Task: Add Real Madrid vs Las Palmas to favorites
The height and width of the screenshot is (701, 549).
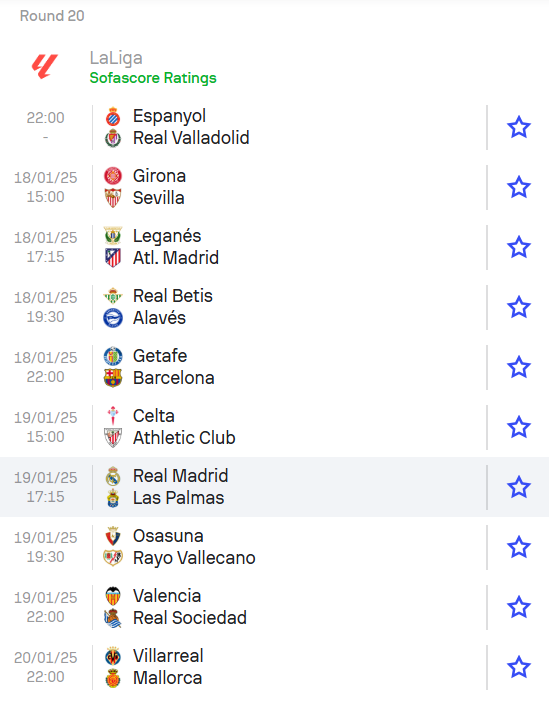Action: click(519, 487)
